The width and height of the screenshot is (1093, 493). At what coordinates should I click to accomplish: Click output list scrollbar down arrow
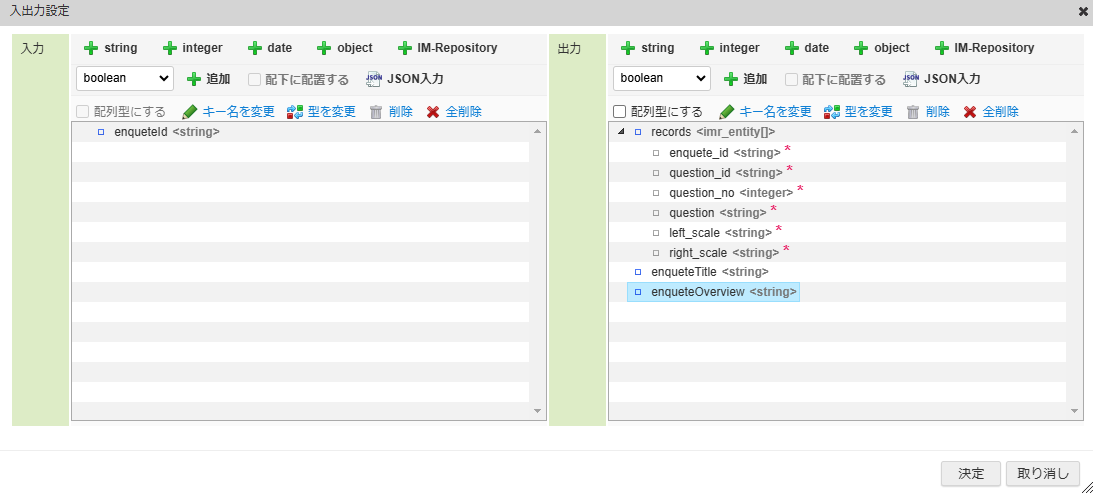pos(1073,411)
